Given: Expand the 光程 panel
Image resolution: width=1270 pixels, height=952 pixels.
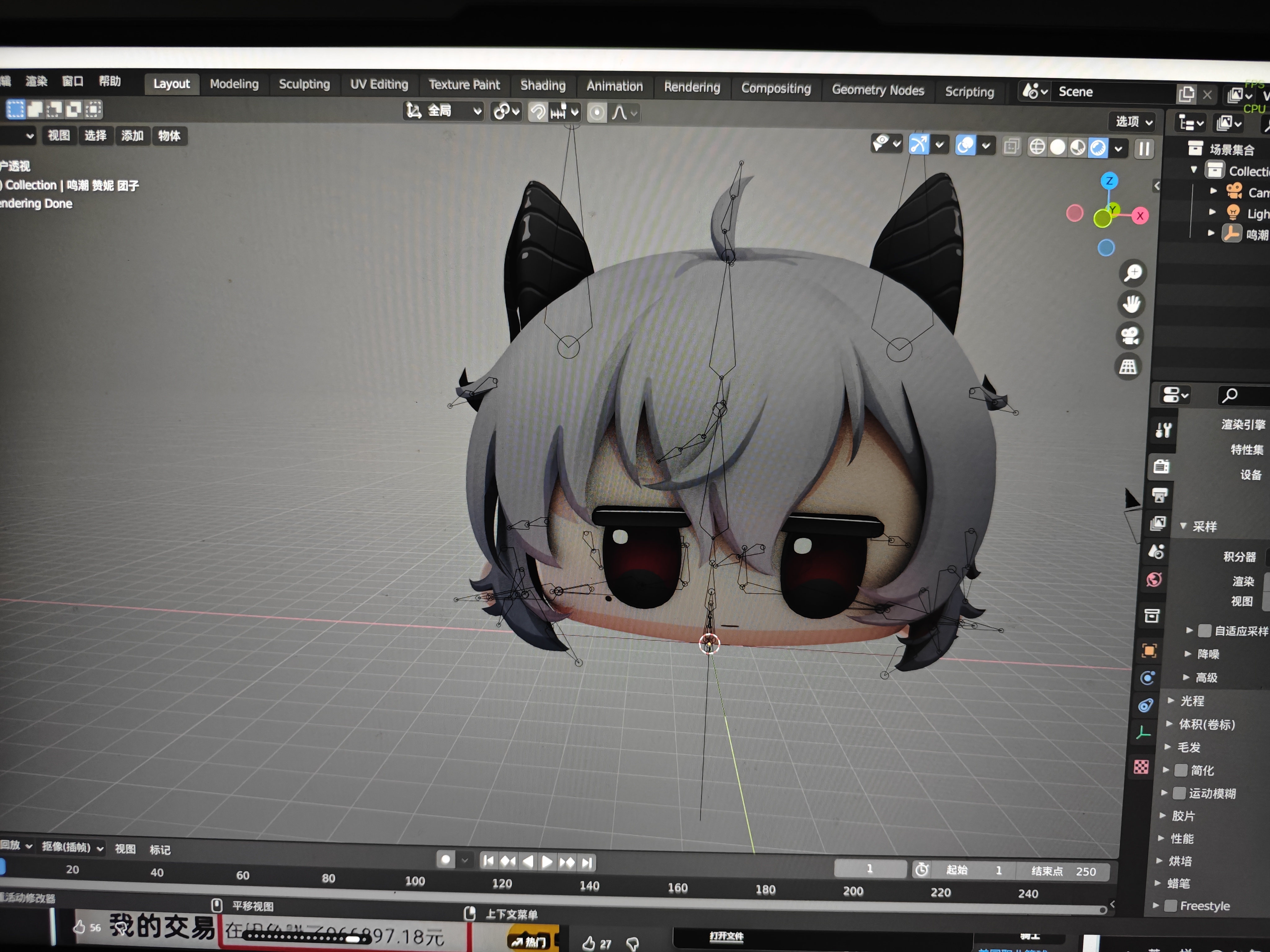Looking at the screenshot, I should [x=1192, y=701].
